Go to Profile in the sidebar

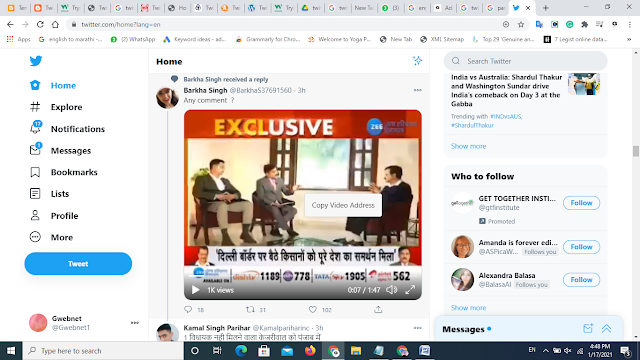tap(54, 216)
